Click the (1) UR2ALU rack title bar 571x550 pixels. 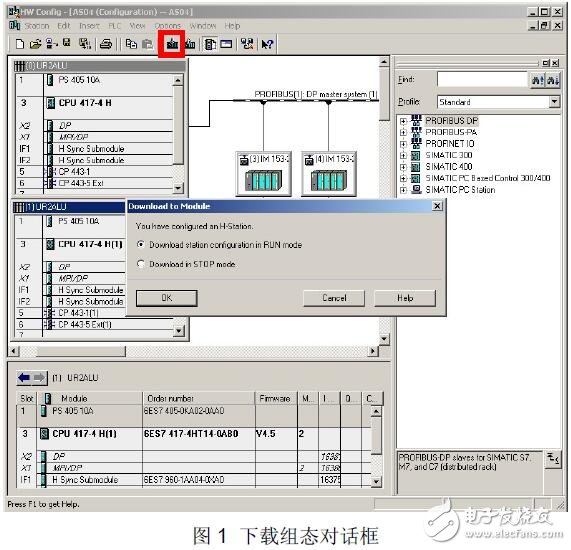[68, 207]
